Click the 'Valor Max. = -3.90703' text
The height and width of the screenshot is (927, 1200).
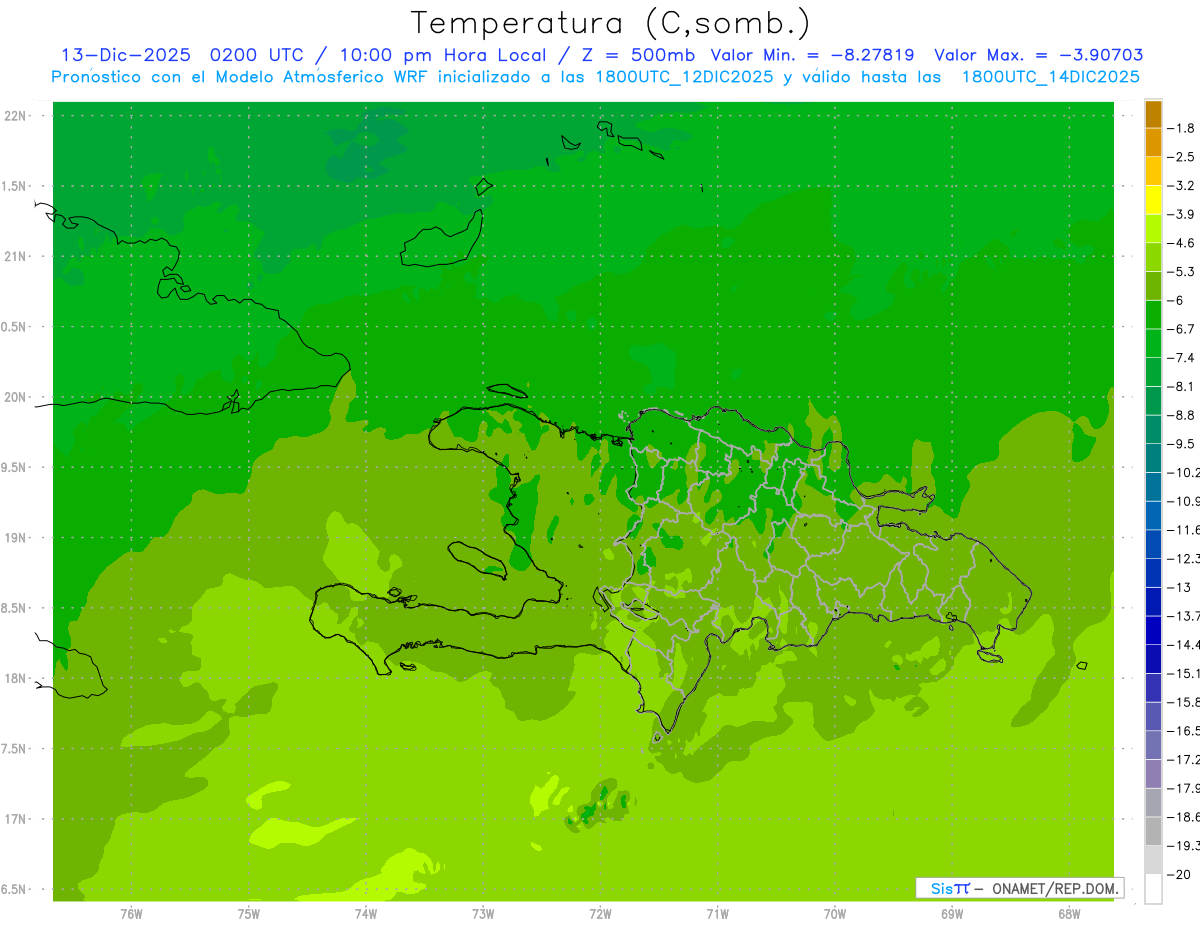click(x=1039, y=55)
